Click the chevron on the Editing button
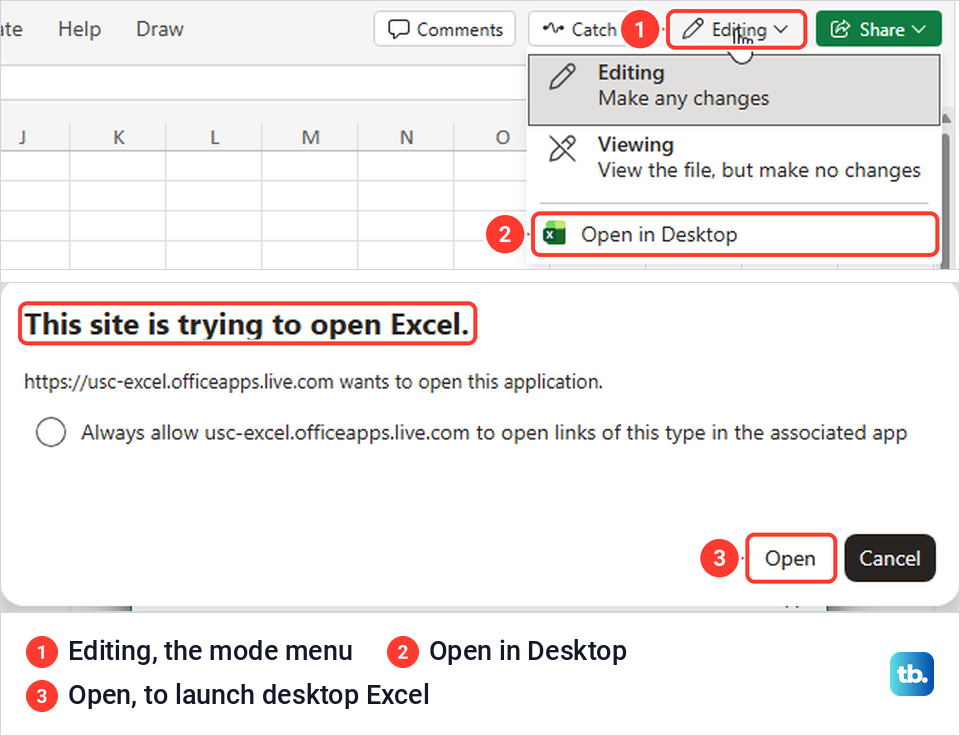Viewport: 960px width, 736px height. click(x=781, y=29)
